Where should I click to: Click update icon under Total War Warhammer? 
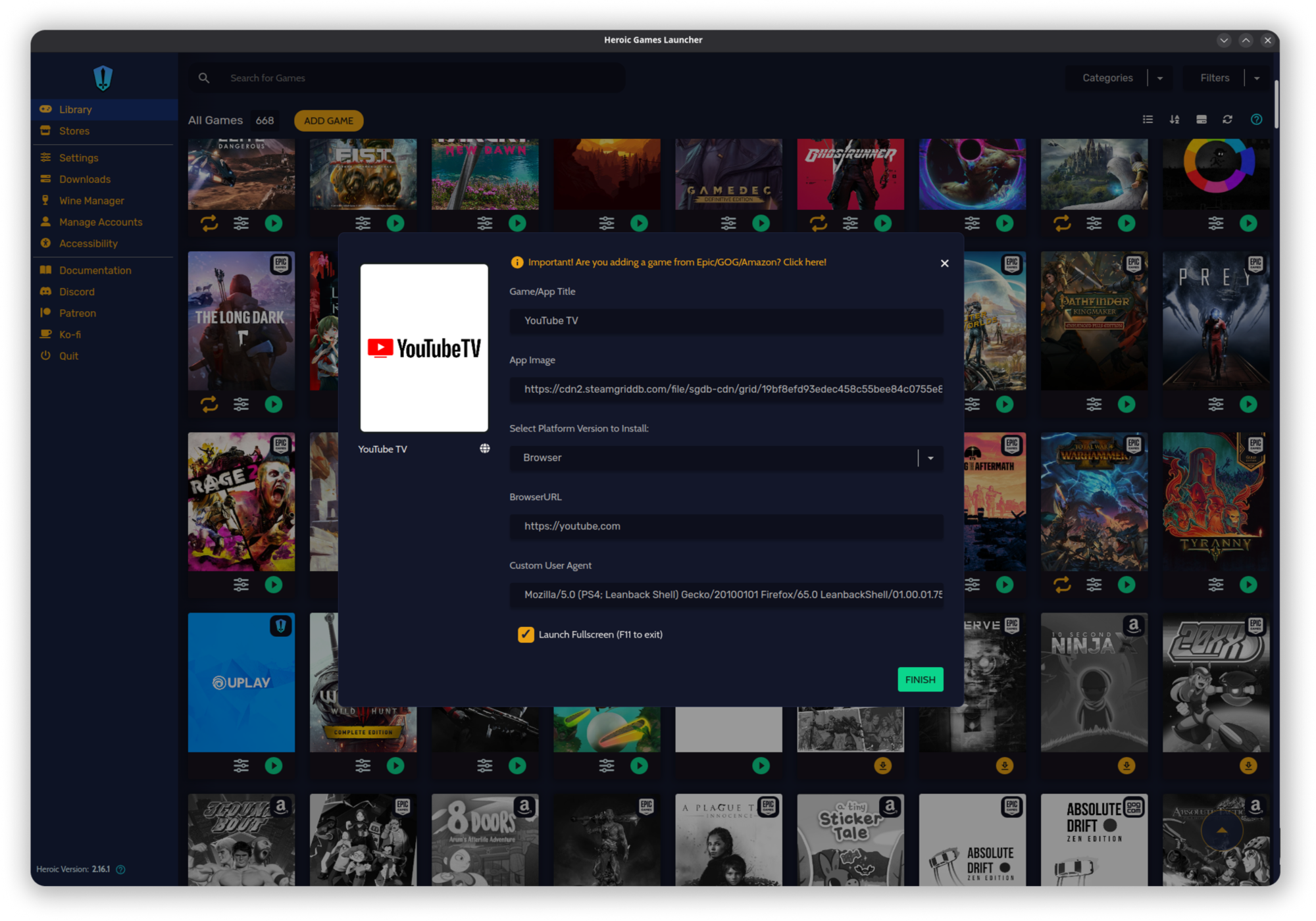tap(1062, 584)
